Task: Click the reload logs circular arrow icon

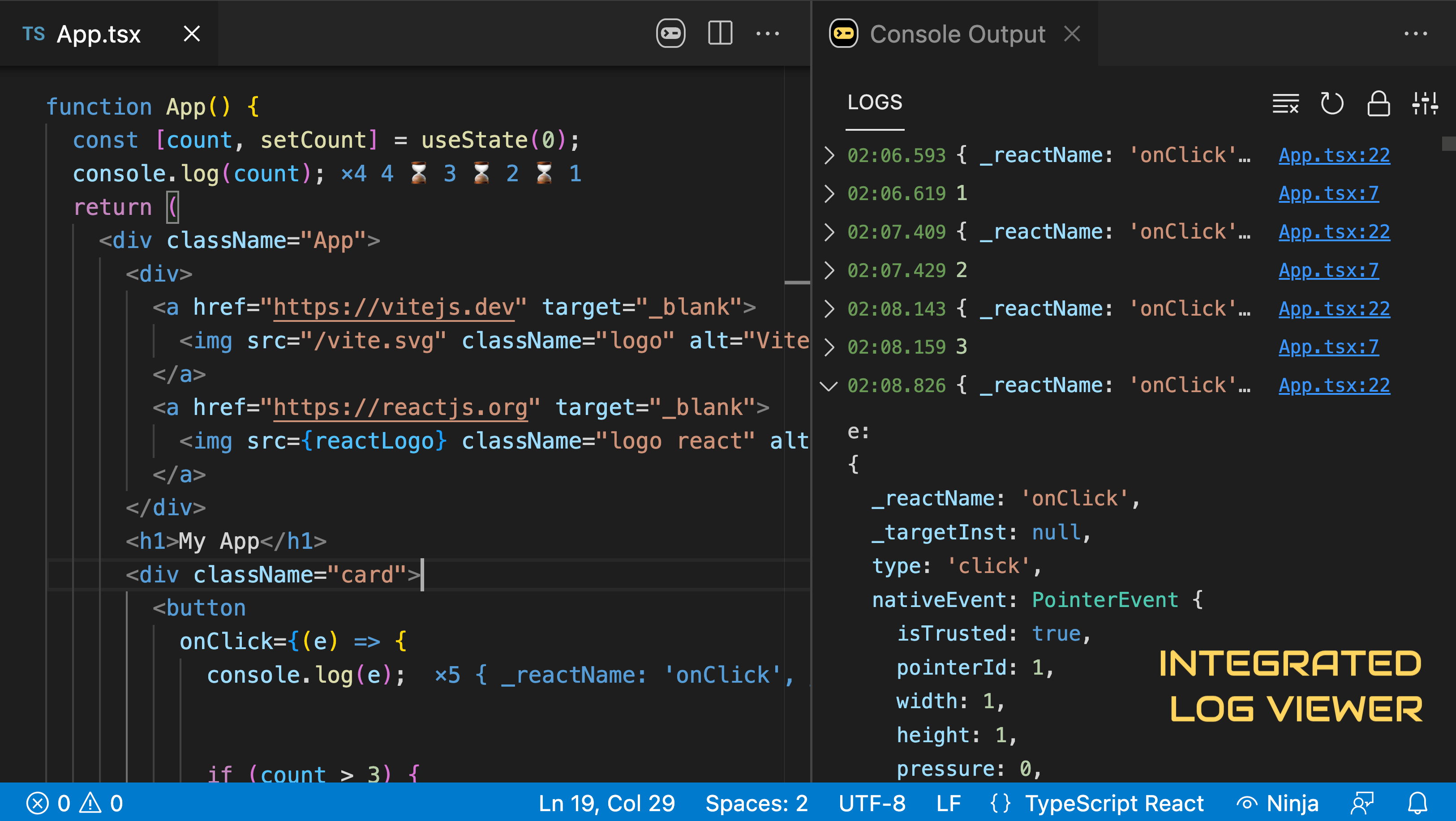Action: pos(1331,103)
